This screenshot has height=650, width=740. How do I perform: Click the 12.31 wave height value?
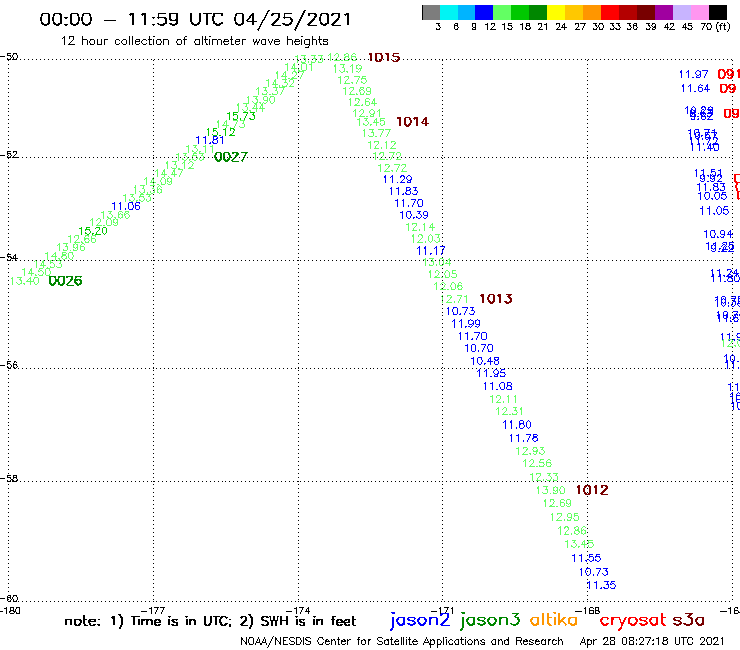pos(509,412)
